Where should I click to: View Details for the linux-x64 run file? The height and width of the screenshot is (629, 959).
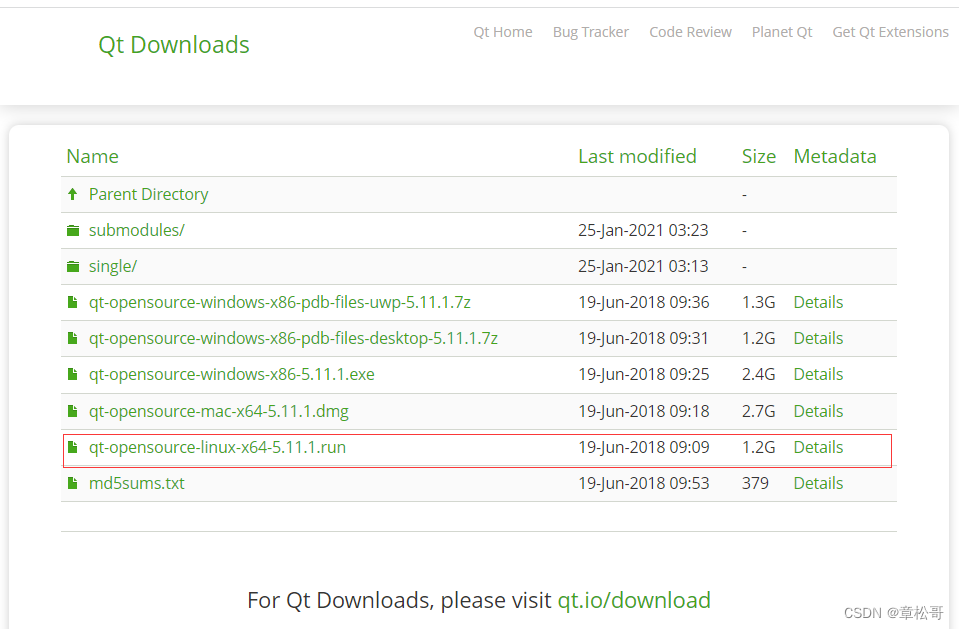[x=818, y=447]
